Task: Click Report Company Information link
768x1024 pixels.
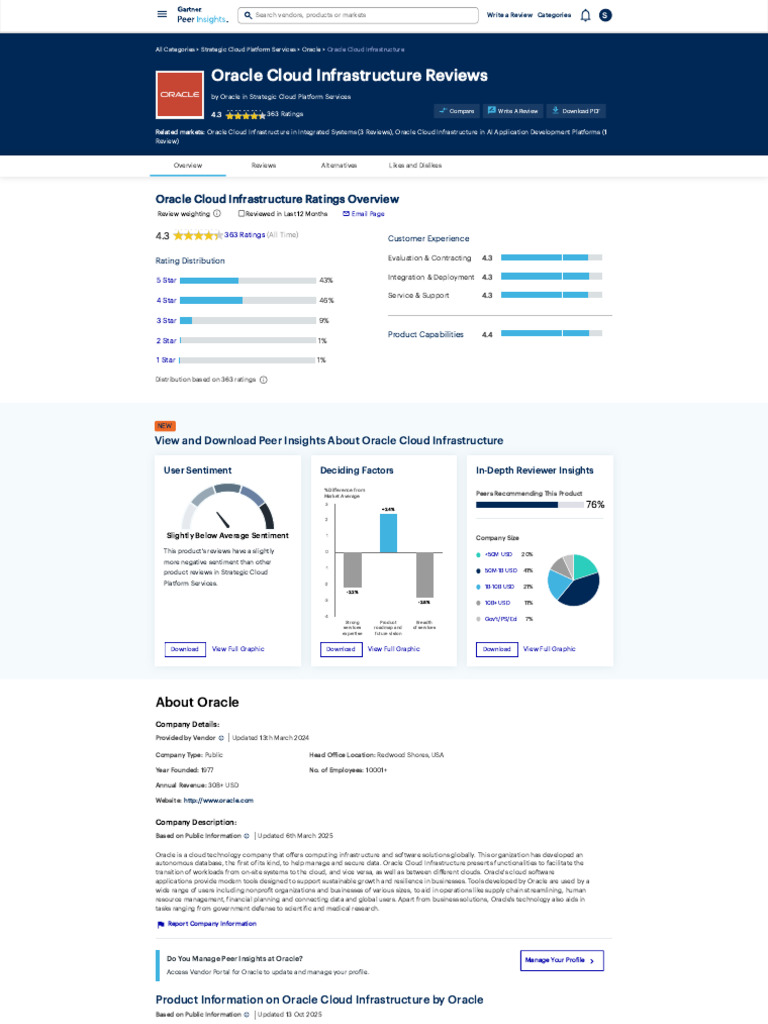Action: tap(212, 924)
